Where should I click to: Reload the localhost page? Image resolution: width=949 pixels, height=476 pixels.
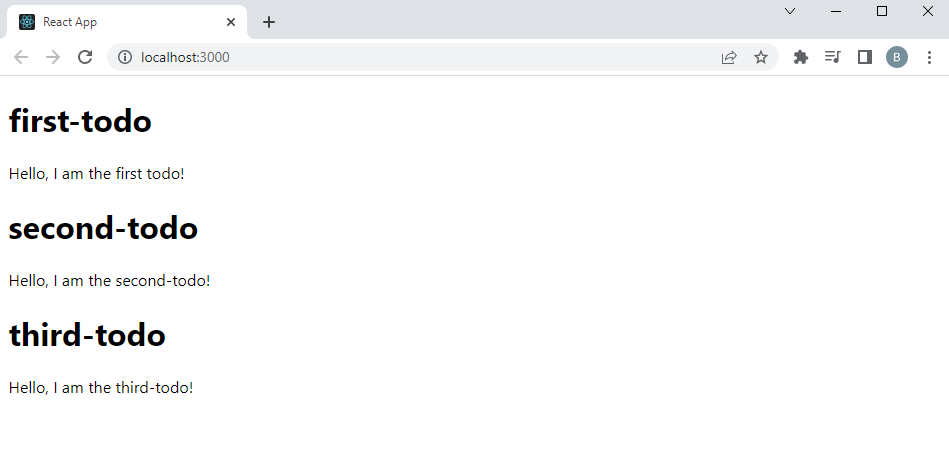point(85,57)
